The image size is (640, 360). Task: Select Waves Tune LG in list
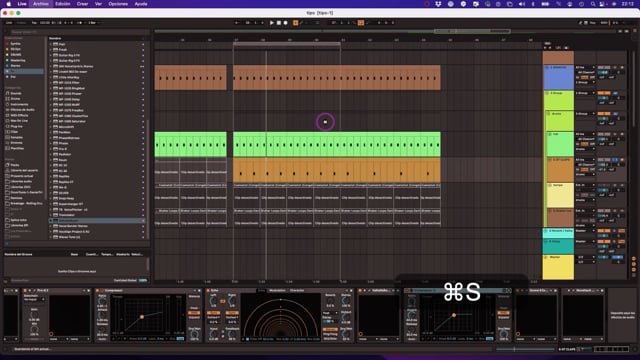(x=69, y=237)
